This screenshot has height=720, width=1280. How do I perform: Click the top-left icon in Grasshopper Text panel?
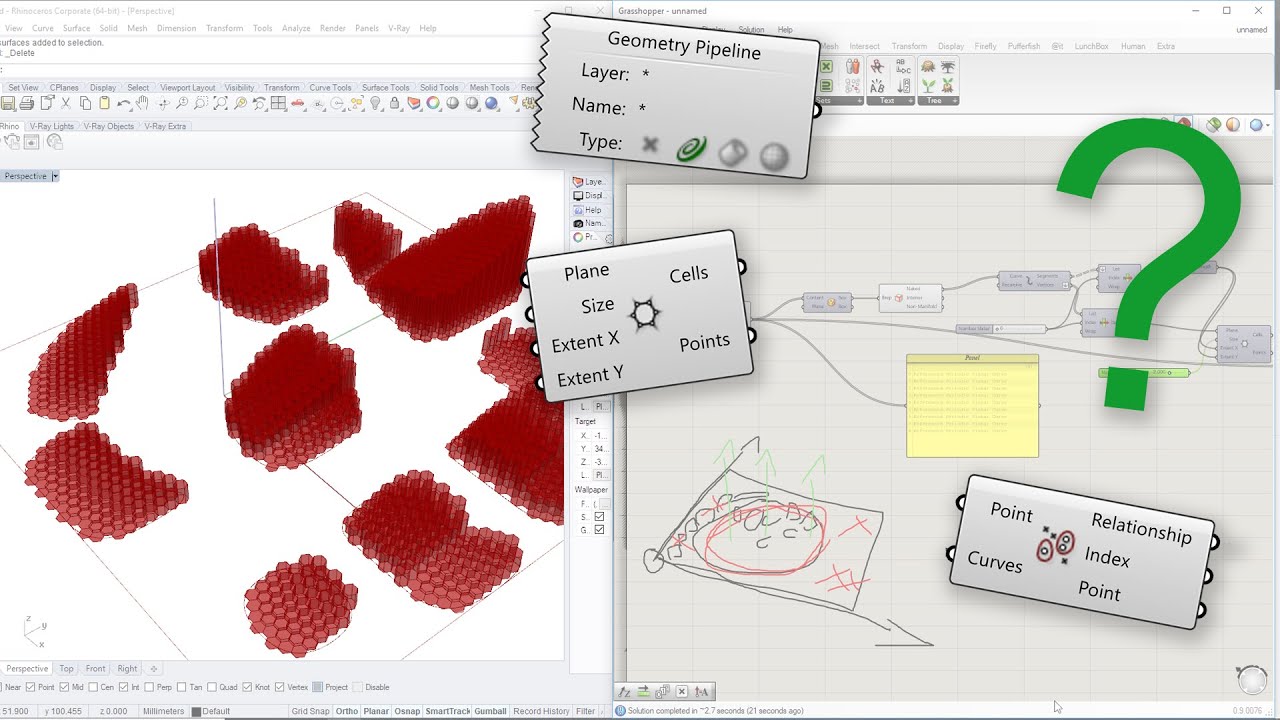tap(877, 66)
